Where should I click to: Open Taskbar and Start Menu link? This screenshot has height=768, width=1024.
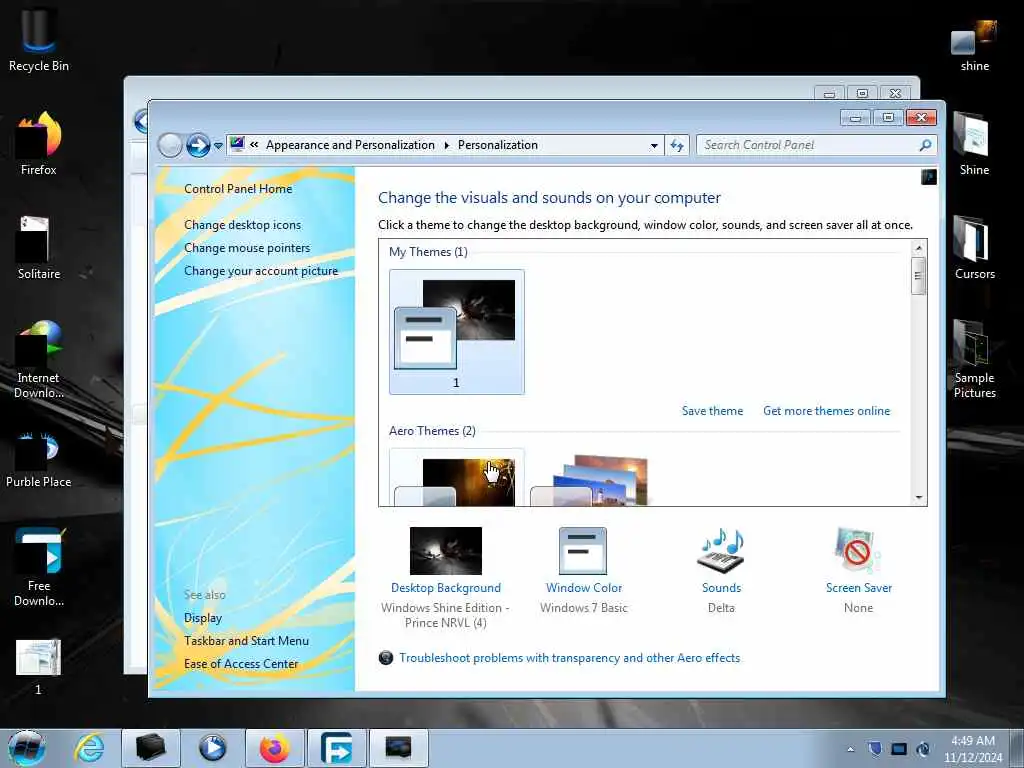pos(246,641)
